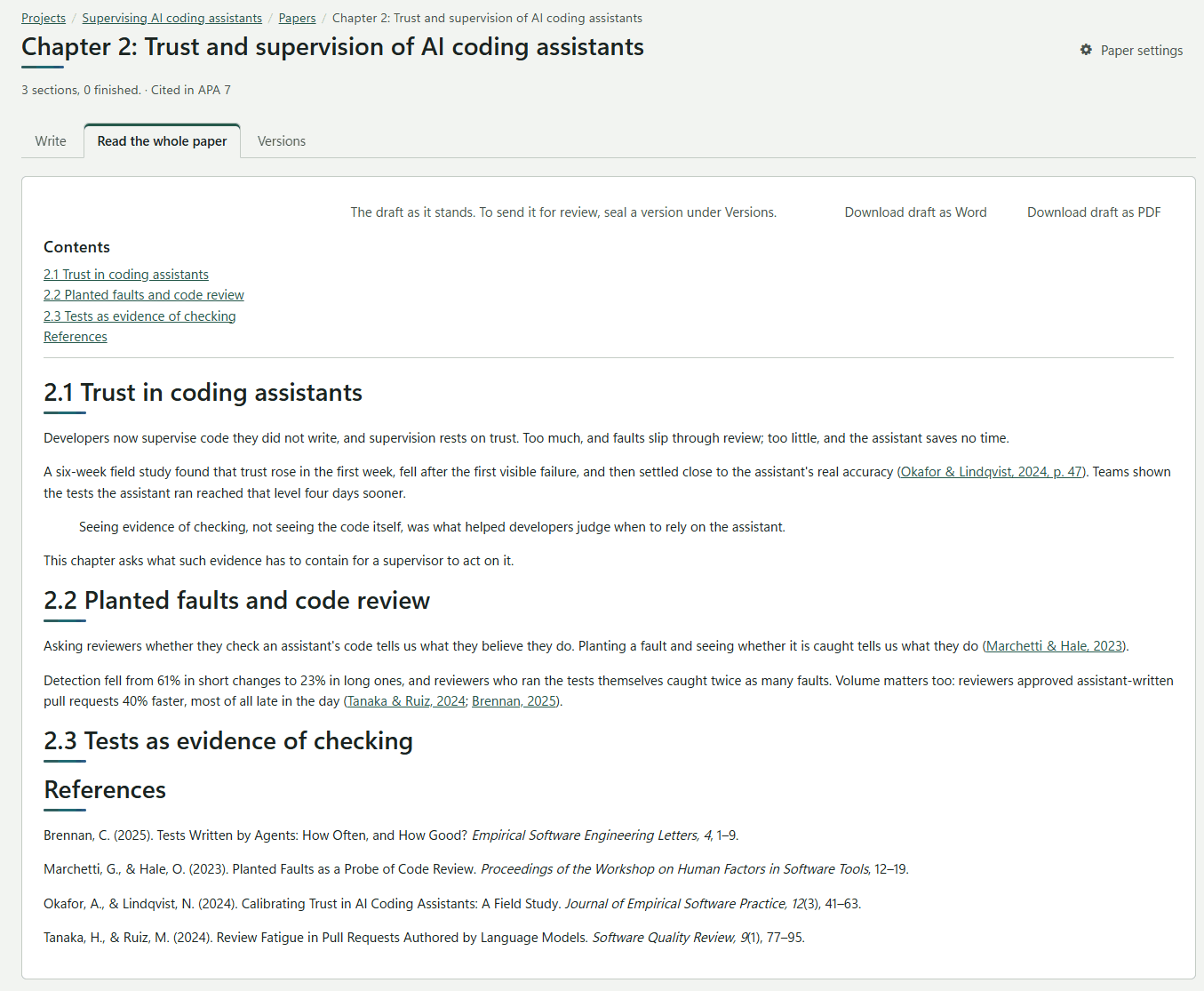
Task: Click the 2.1 Trust in coding assistants heading
Action: point(203,393)
